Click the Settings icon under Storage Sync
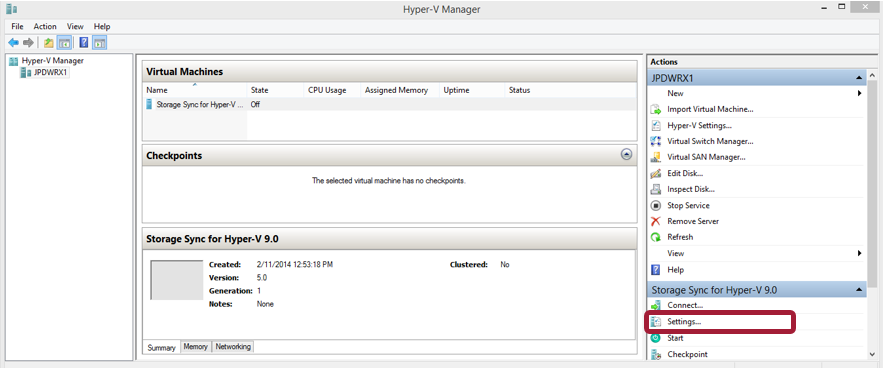883x368 pixels. 655,322
